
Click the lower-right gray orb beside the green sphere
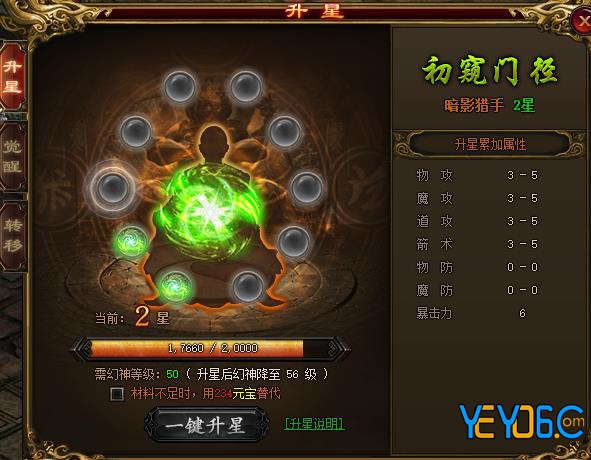(294, 242)
